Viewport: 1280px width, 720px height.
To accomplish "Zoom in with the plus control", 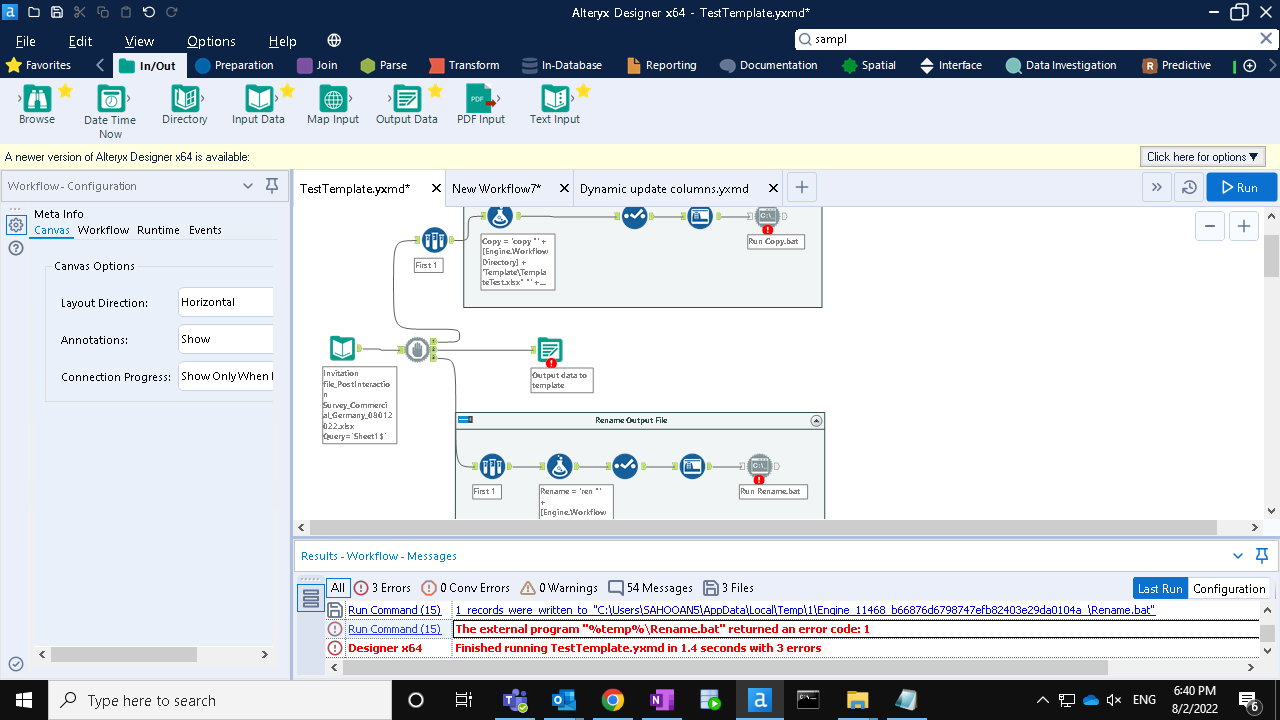I will 1243,226.
